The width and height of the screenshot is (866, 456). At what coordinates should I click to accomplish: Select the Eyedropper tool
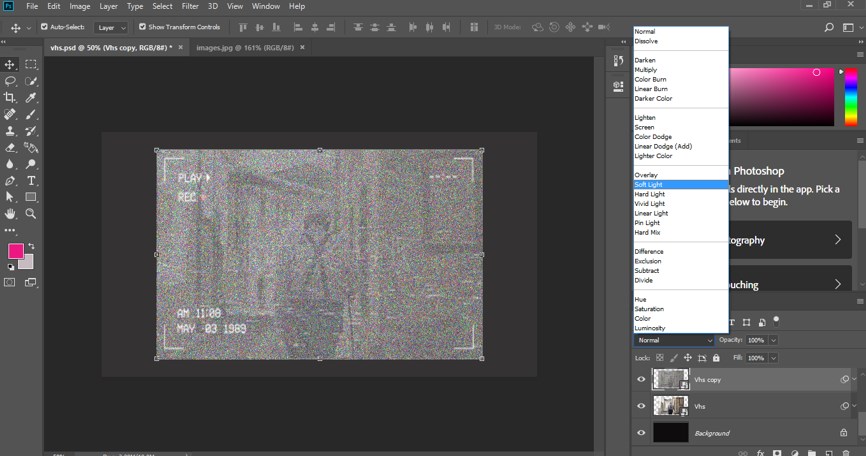pos(31,97)
